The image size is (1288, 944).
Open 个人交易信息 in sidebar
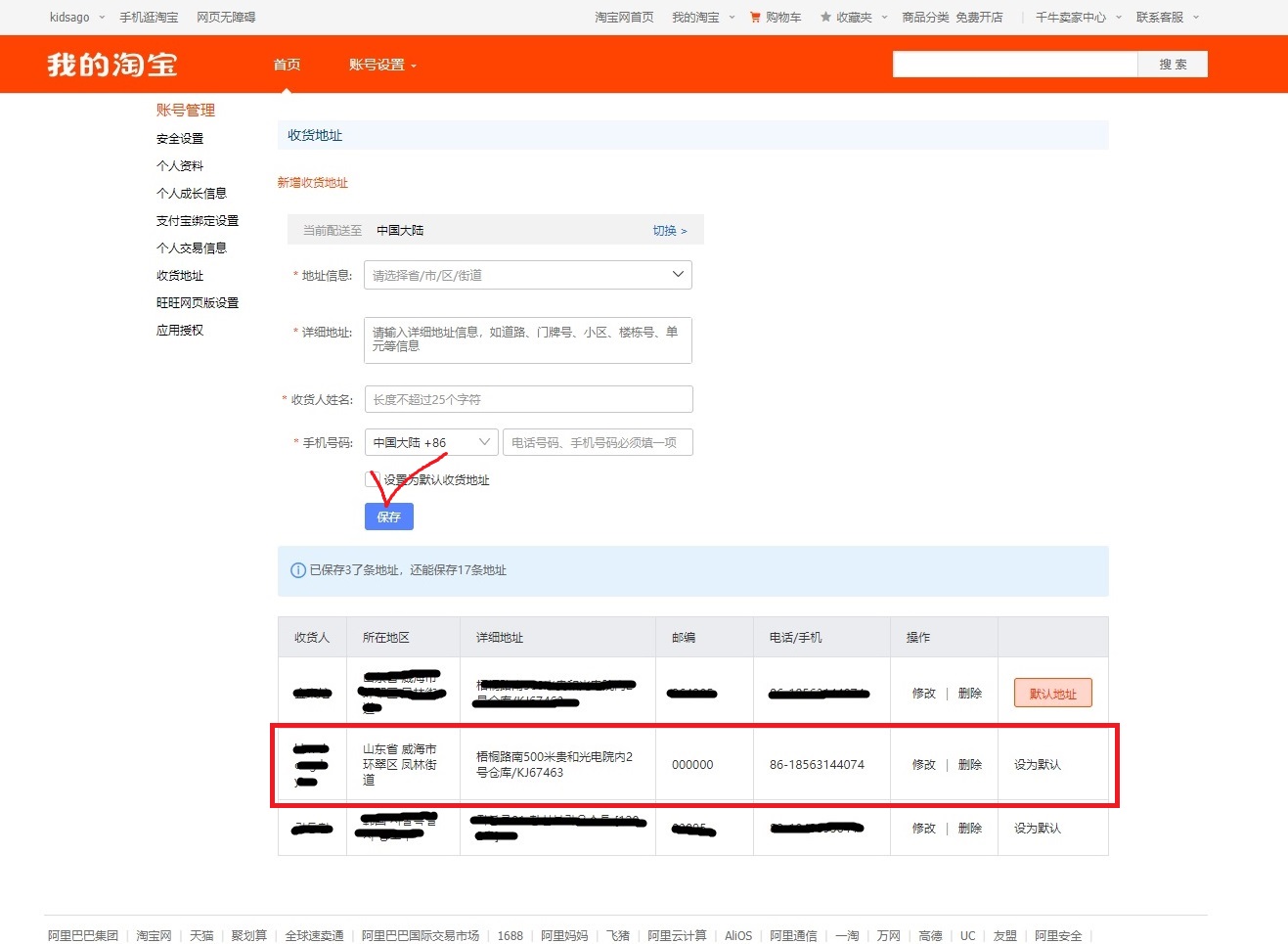(x=192, y=248)
